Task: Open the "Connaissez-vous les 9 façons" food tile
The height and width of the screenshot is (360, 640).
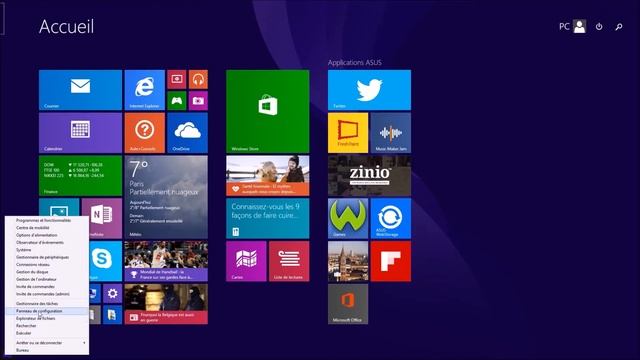Action: (268, 218)
